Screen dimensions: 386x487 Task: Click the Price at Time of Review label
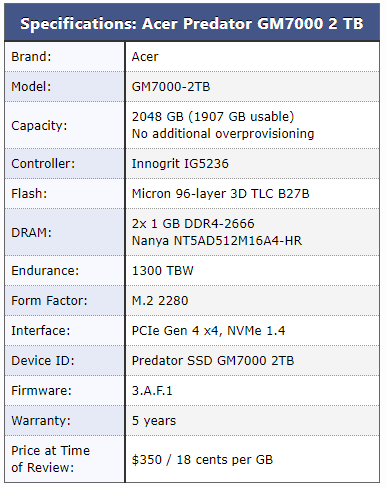[x=51, y=459]
